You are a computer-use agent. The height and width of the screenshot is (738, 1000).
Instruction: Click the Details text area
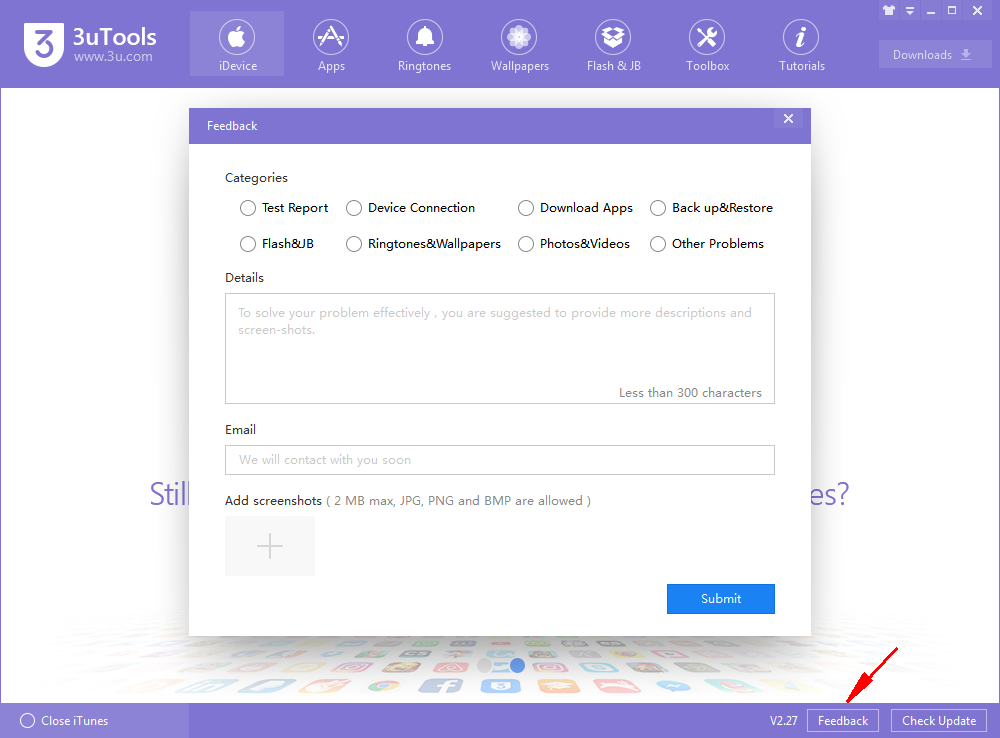(500, 348)
